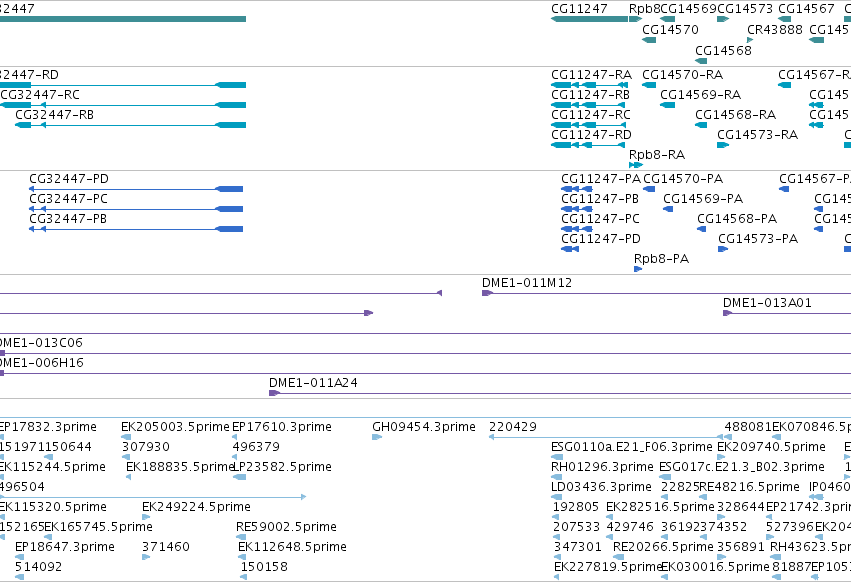Select the CG14570 gene label

[670, 29]
